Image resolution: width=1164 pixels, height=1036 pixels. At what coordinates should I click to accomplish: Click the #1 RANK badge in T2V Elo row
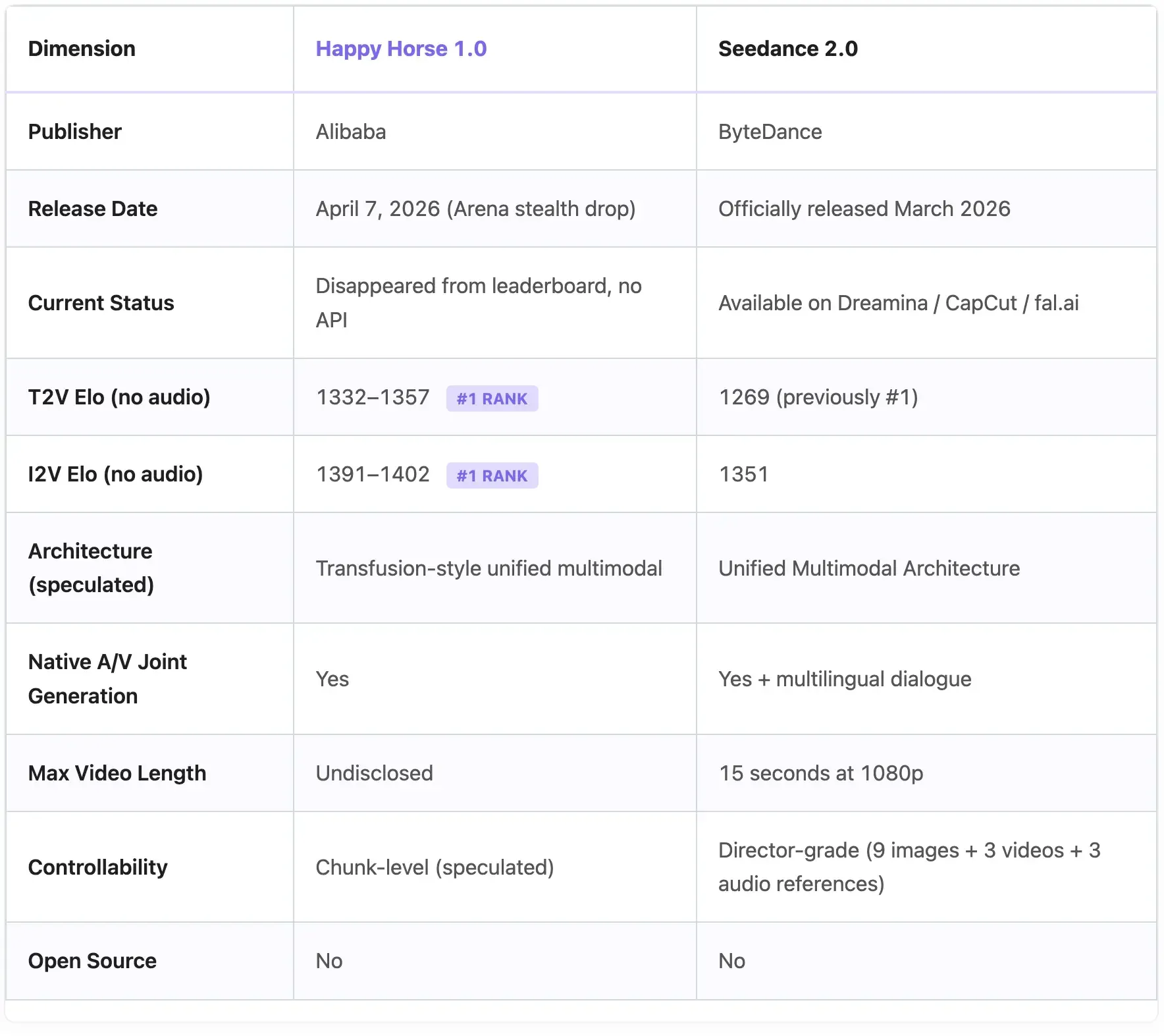click(x=492, y=398)
